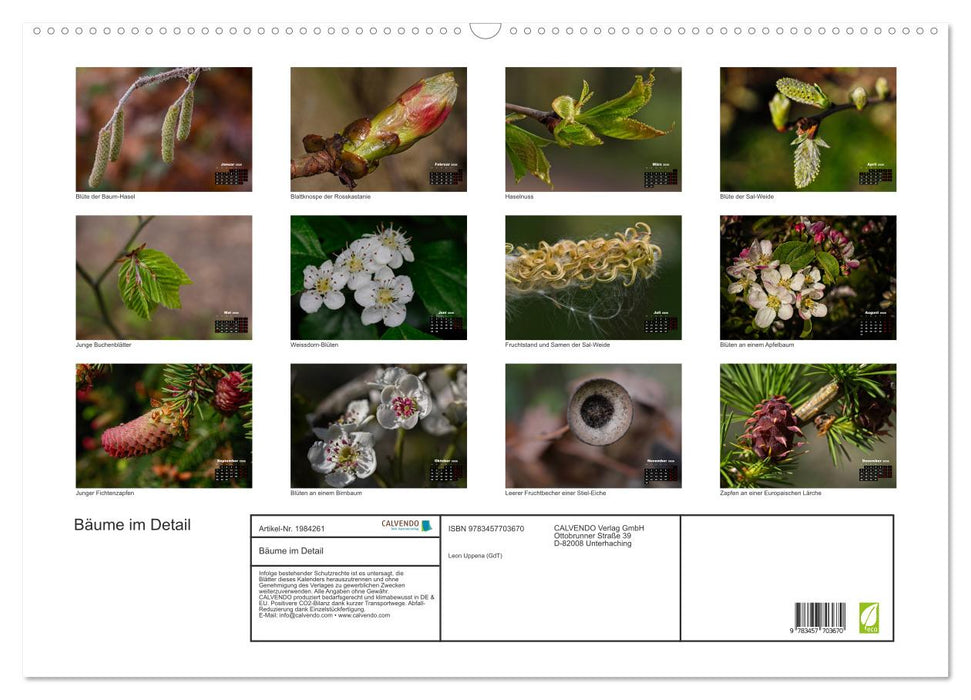
Task: Click the green eco leaf logo
Action: pos(869,617)
